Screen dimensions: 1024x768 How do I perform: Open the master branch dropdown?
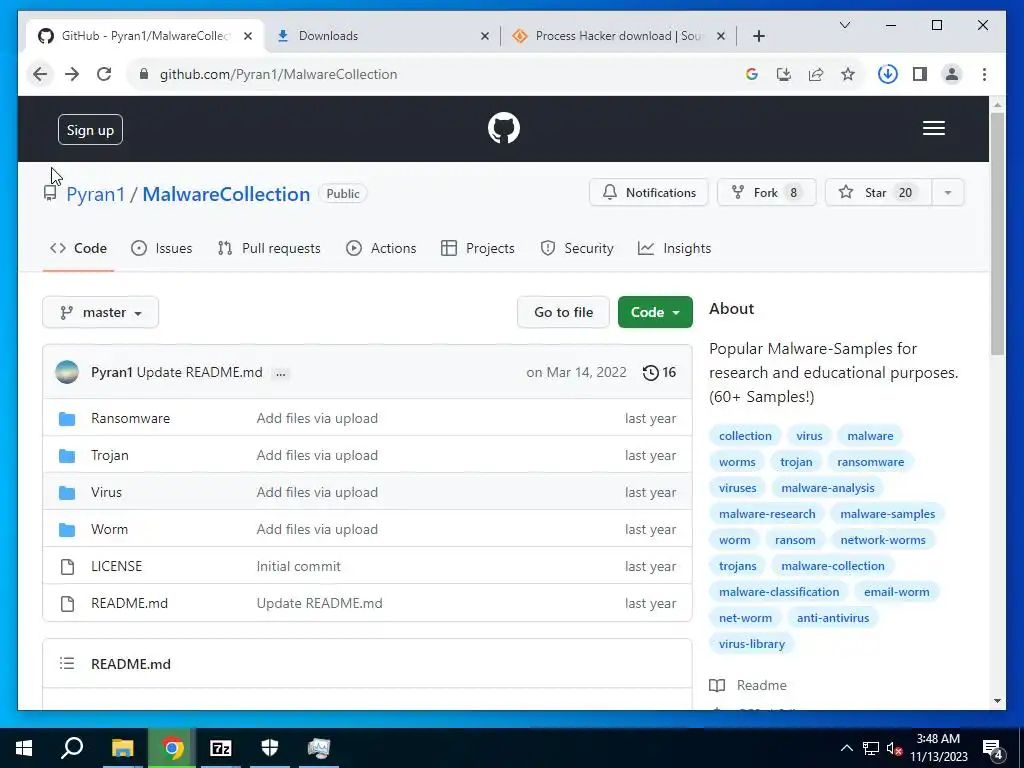click(x=101, y=312)
